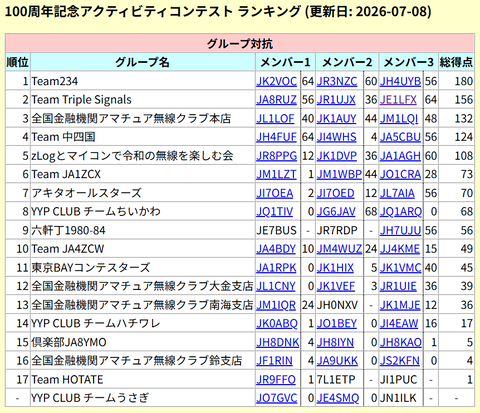The height and width of the screenshot is (413, 480).
Task: Open callsign link JO1BEY
Action: point(337,324)
